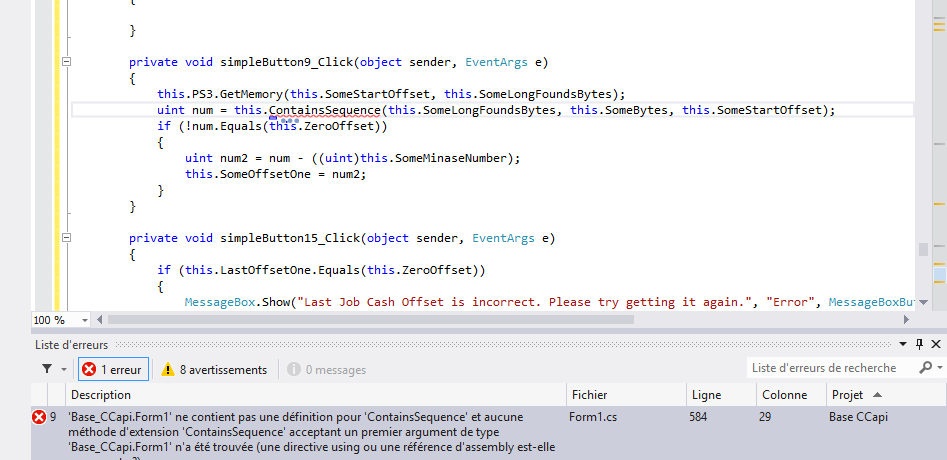Click 'this.SomeOffsetOne = num2;' line
This screenshot has height=460, width=947.
[276, 174]
